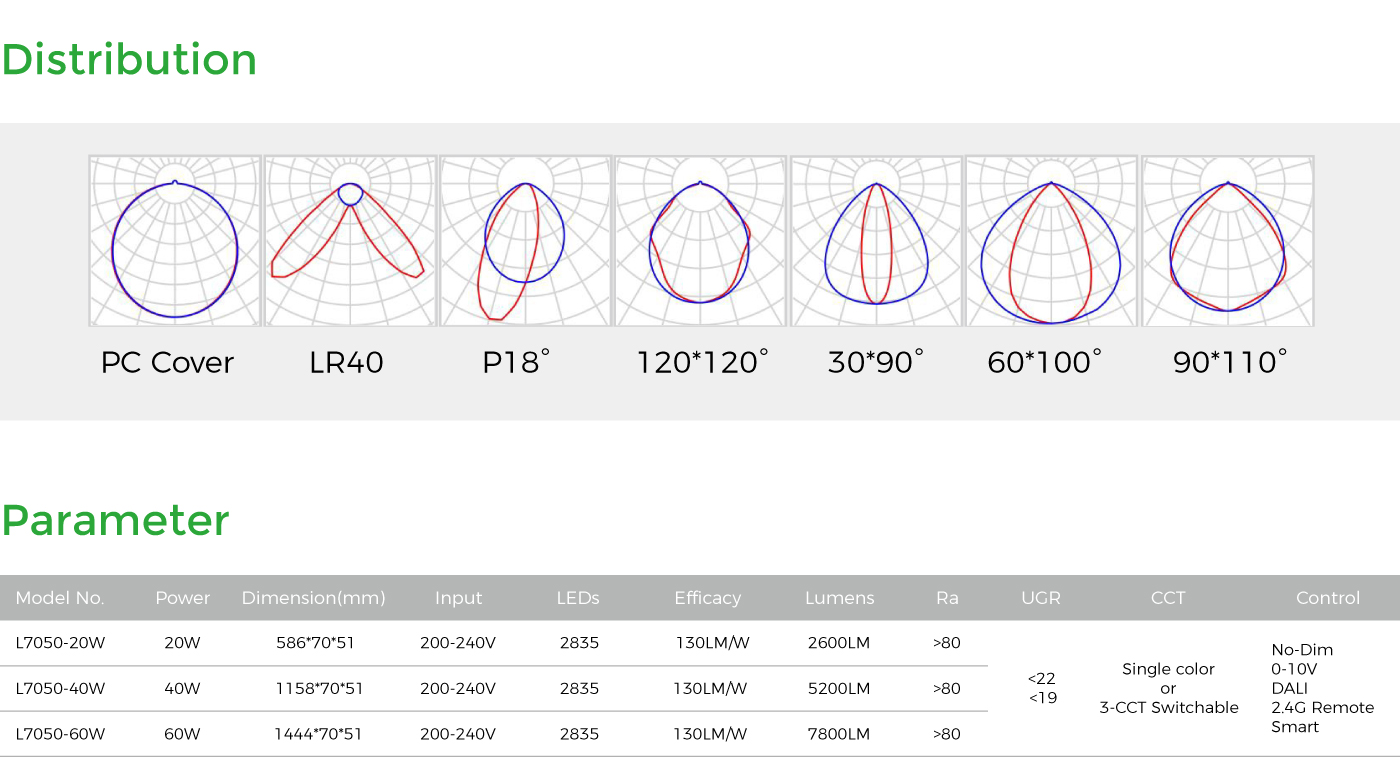Select the L7050-60W model cell
Viewport: 1400px width, 769px height.
(60, 734)
